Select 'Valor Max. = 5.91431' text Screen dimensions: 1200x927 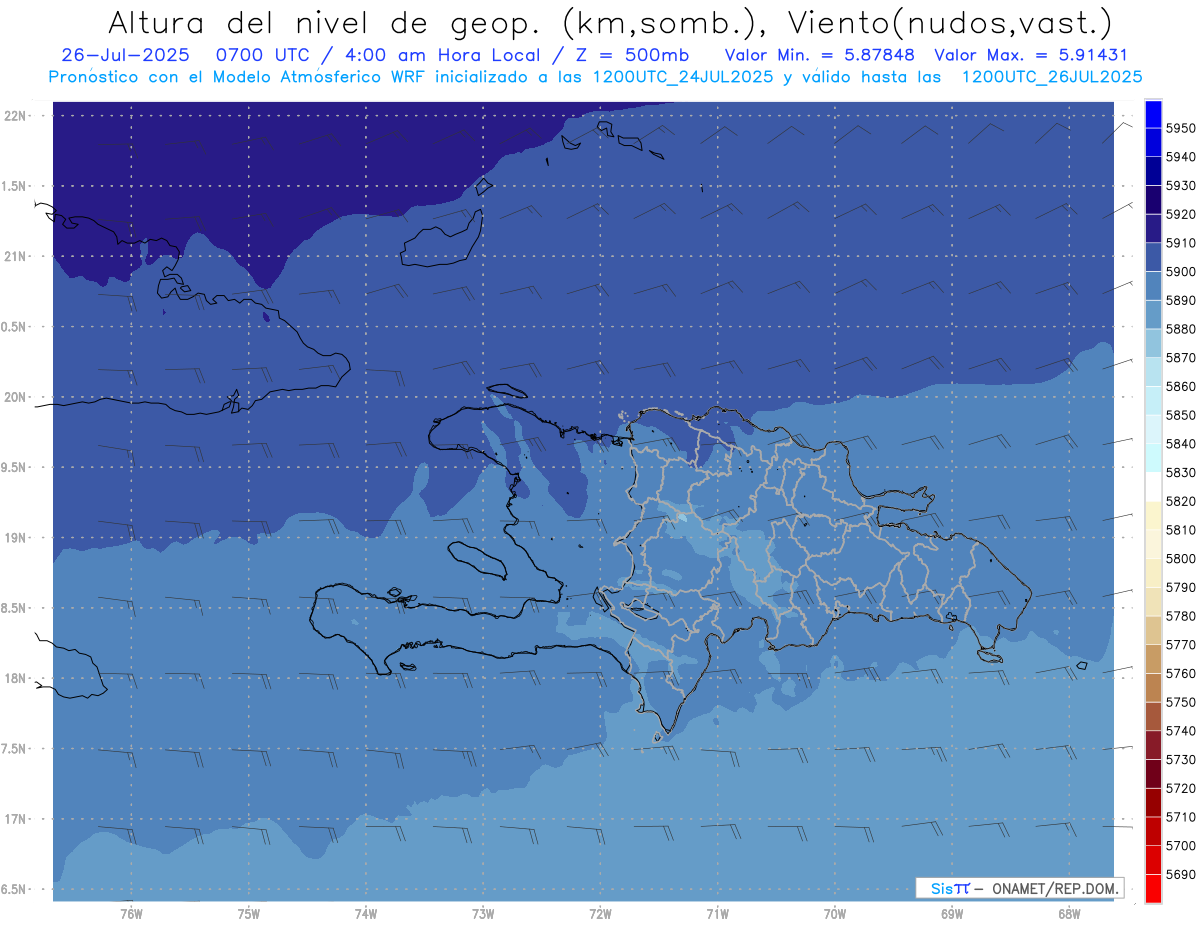1031,55
